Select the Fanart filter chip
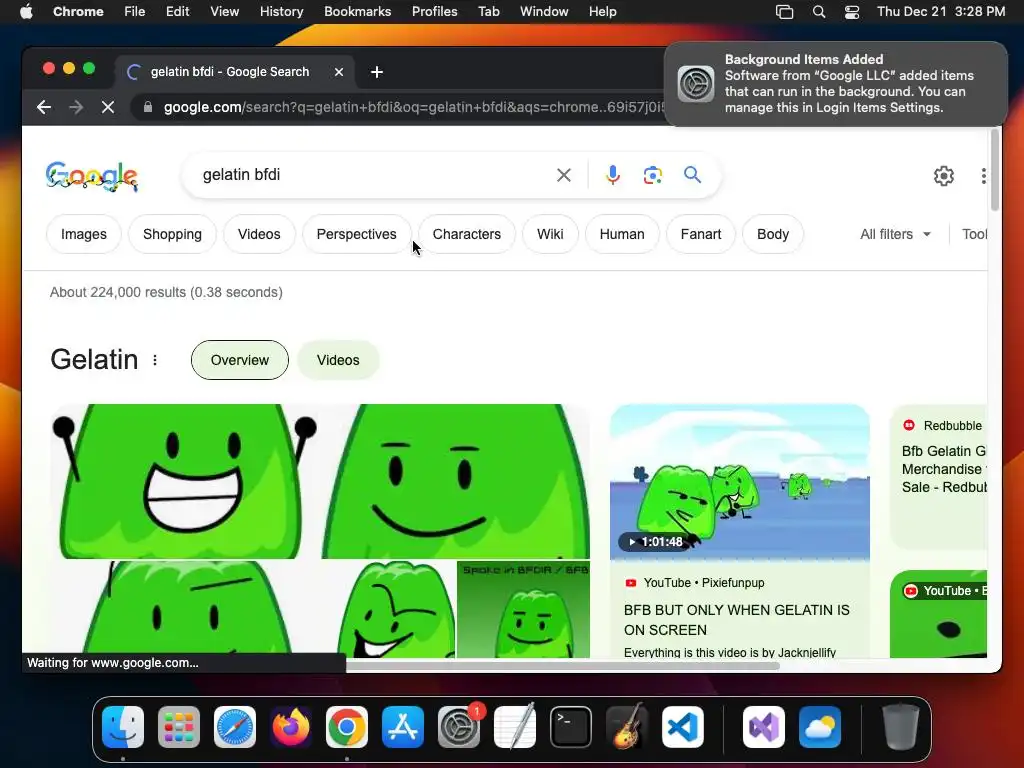The height and width of the screenshot is (768, 1024). (x=701, y=234)
